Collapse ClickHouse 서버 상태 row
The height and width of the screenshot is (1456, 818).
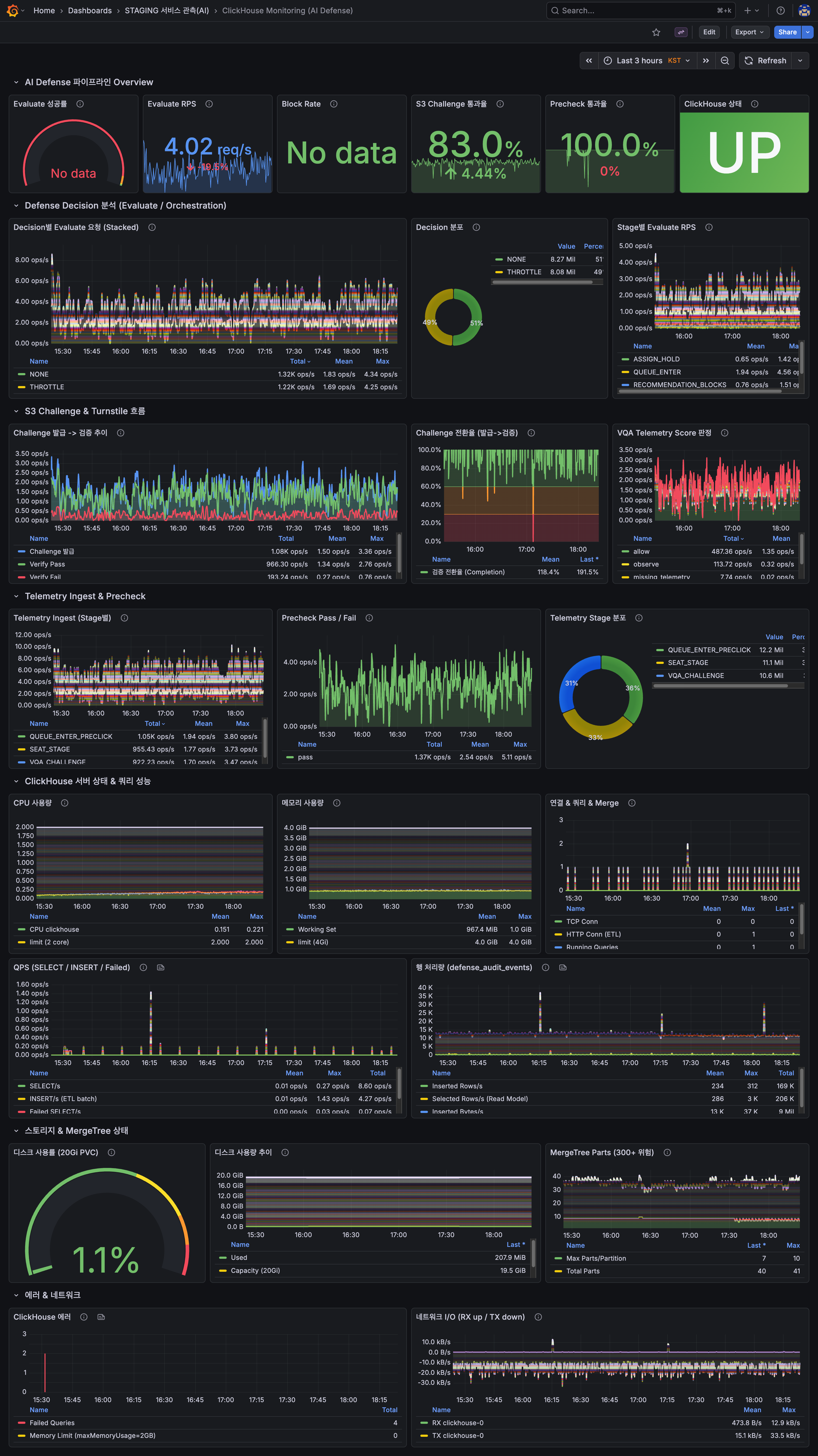[17, 781]
